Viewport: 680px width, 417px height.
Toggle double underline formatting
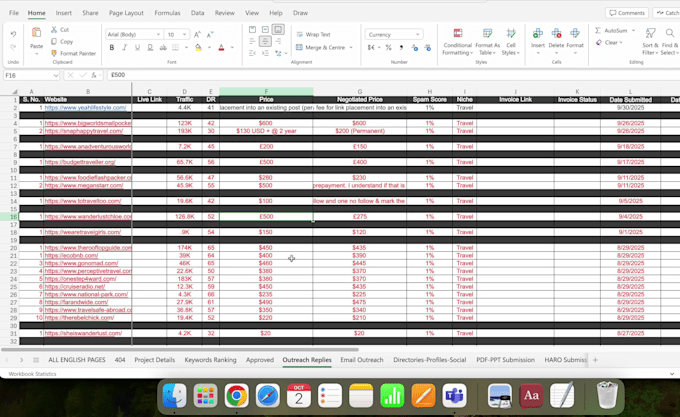pos(150,47)
